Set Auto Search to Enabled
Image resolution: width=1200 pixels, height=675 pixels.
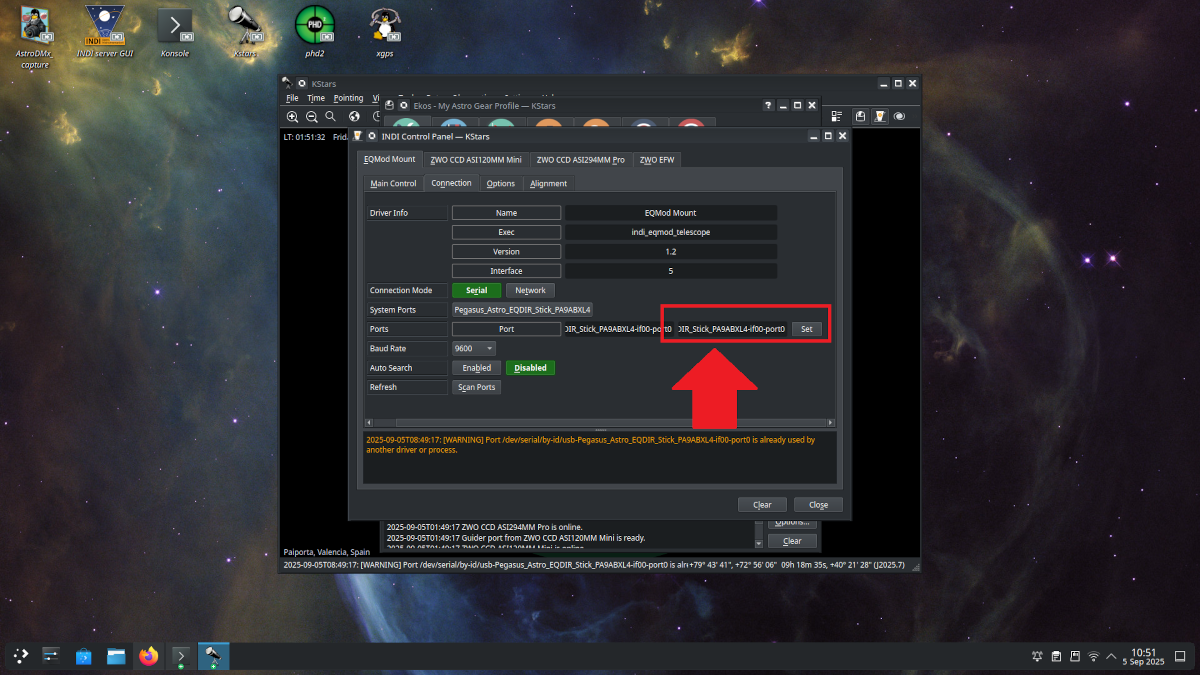tap(476, 367)
